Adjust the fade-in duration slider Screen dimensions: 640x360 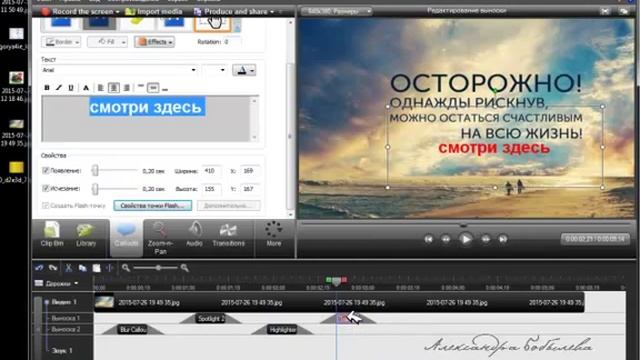click(x=95, y=171)
